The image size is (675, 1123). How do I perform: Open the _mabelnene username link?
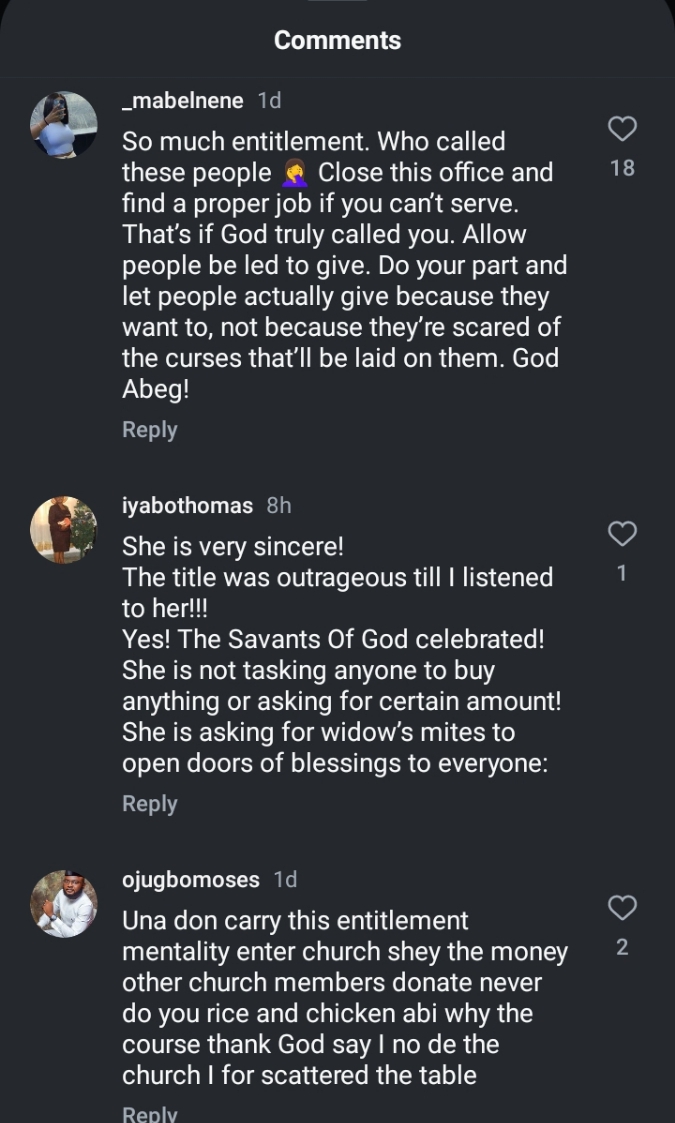point(182,100)
